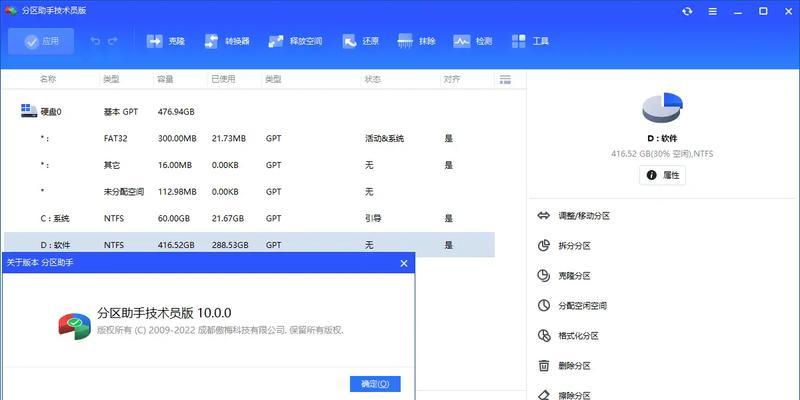Click the 确定(O) button in About dialog
The width and height of the screenshot is (800, 400).
(x=375, y=384)
